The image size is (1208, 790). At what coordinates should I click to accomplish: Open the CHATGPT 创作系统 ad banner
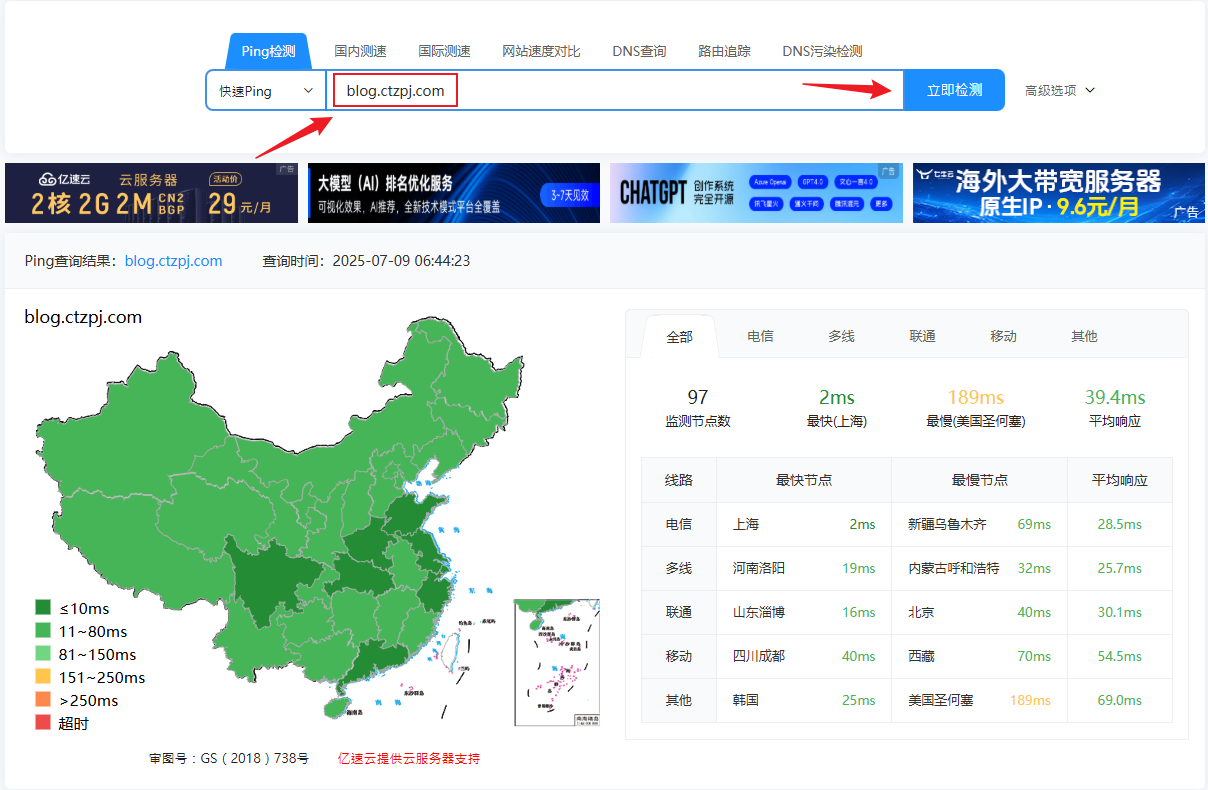[x=755, y=193]
